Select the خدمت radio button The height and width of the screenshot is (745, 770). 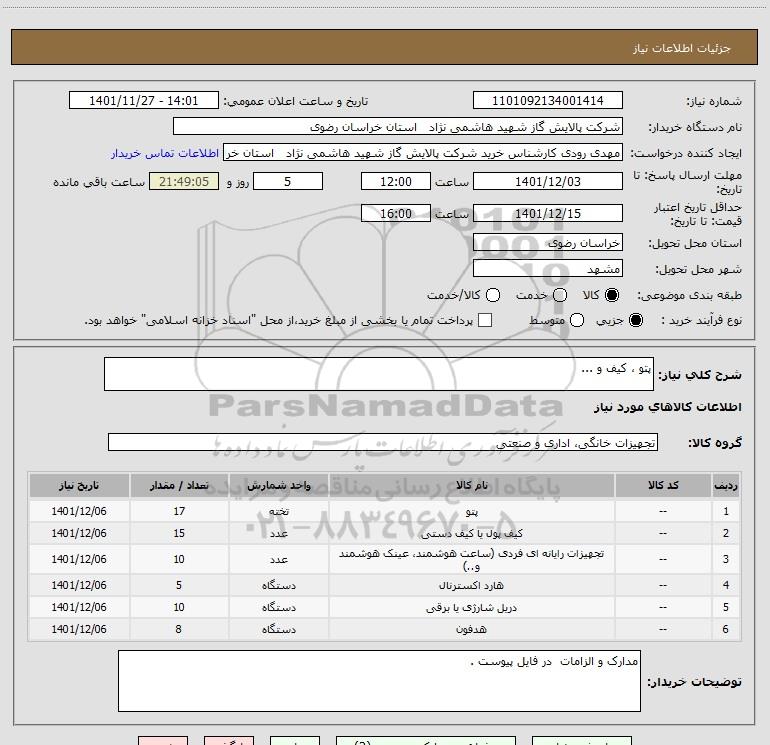[x=560, y=295]
